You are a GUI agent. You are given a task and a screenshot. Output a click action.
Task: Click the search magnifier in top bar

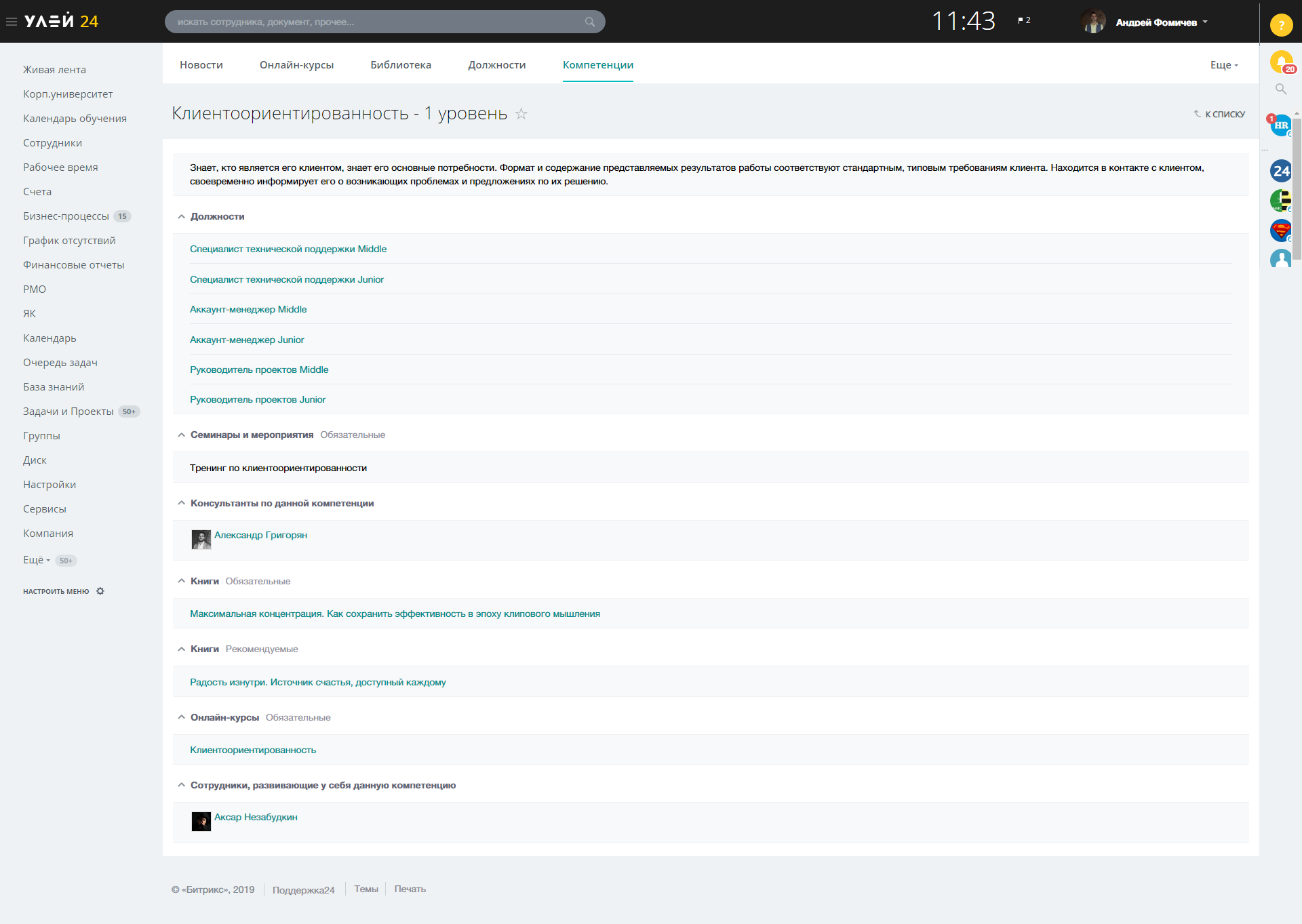pos(590,22)
